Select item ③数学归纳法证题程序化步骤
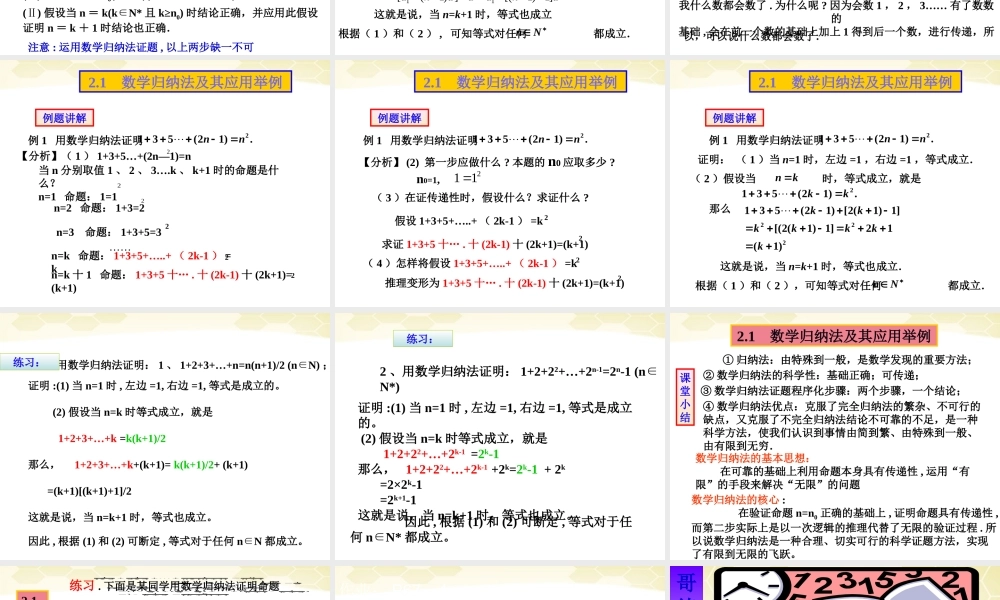The width and height of the screenshot is (1000, 600). point(830,390)
